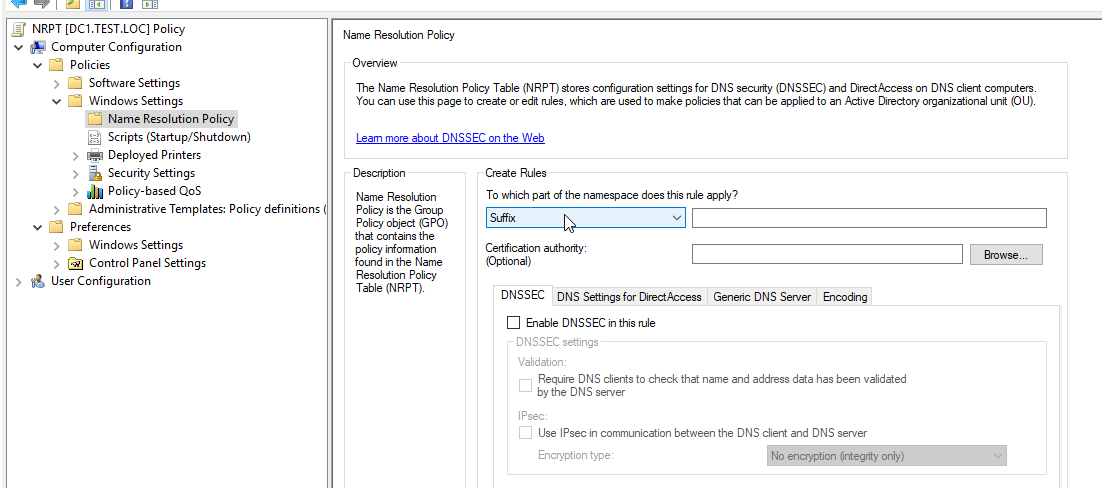Click the Scripts (Startup/Shutdown) icon
The width and height of the screenshot is (1102, 488).
(95, 137)
